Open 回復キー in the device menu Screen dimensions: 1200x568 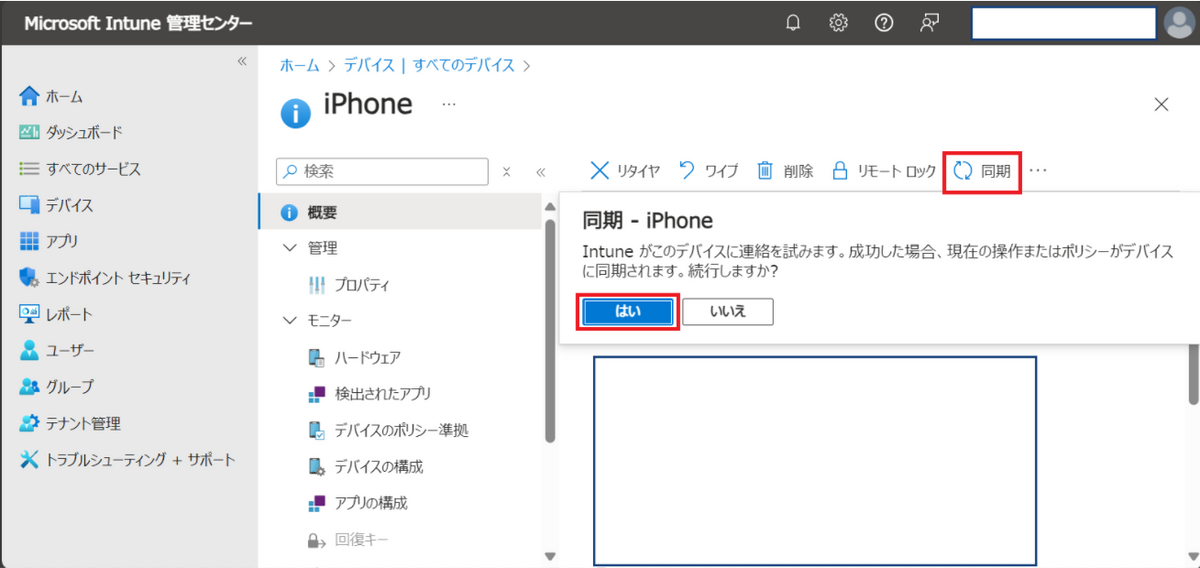[347, 540]
